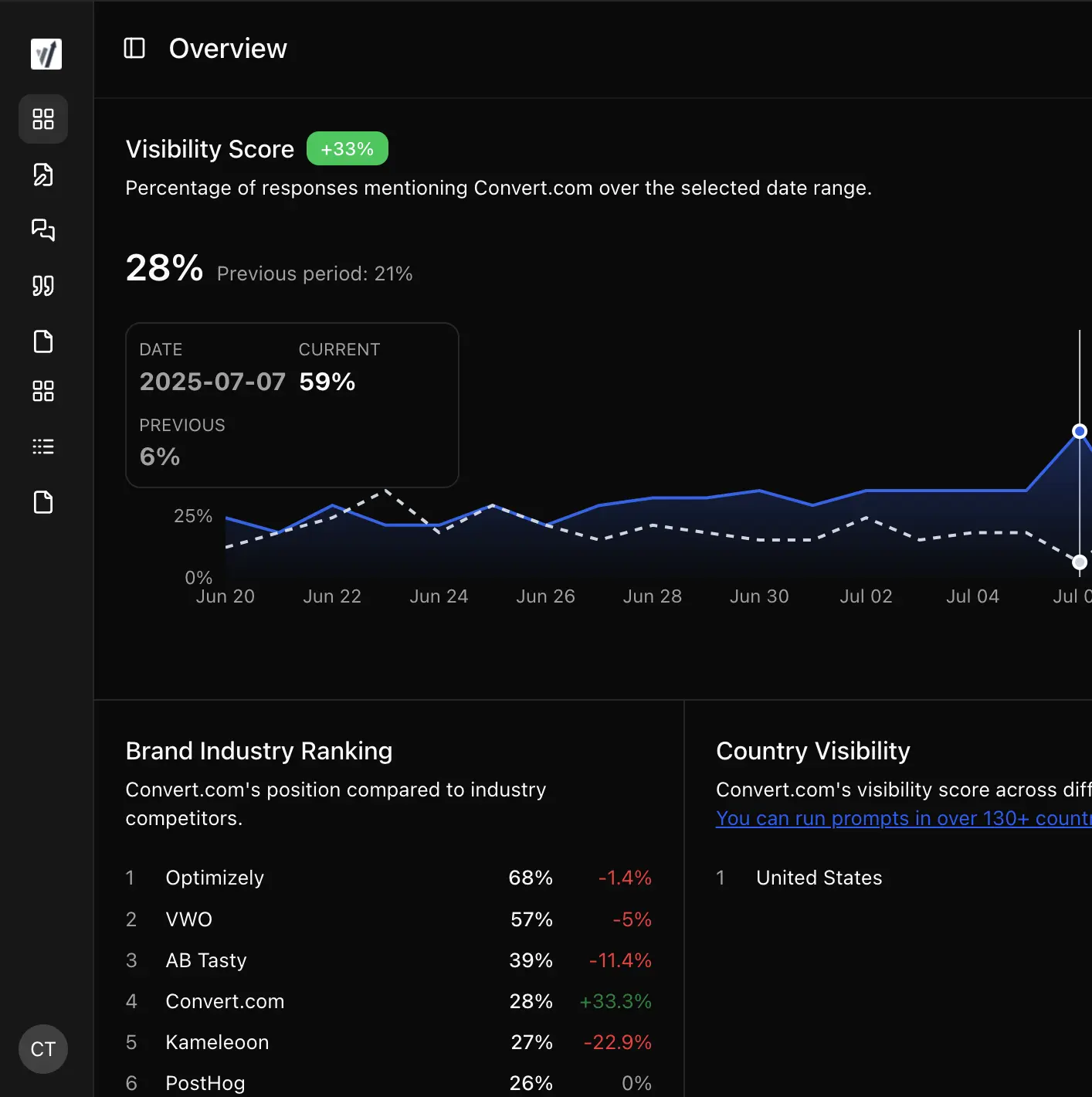The height and width of the screenshot is (1097, 1092).
Task: Open the CT user avatar menu
Action: pos(43,1049)
